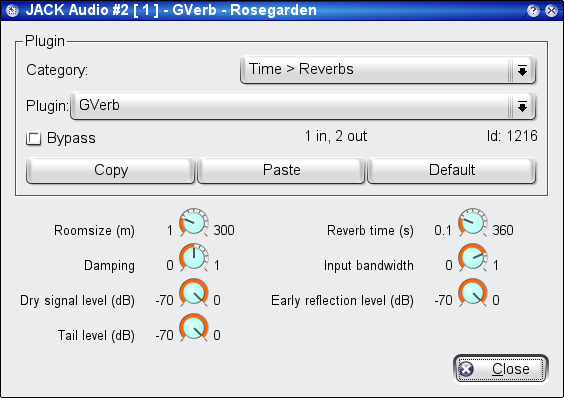This screenshot has width=564, height=398.
Task: Enable the Bypass checkbox
Action: (x=33, y=138)
